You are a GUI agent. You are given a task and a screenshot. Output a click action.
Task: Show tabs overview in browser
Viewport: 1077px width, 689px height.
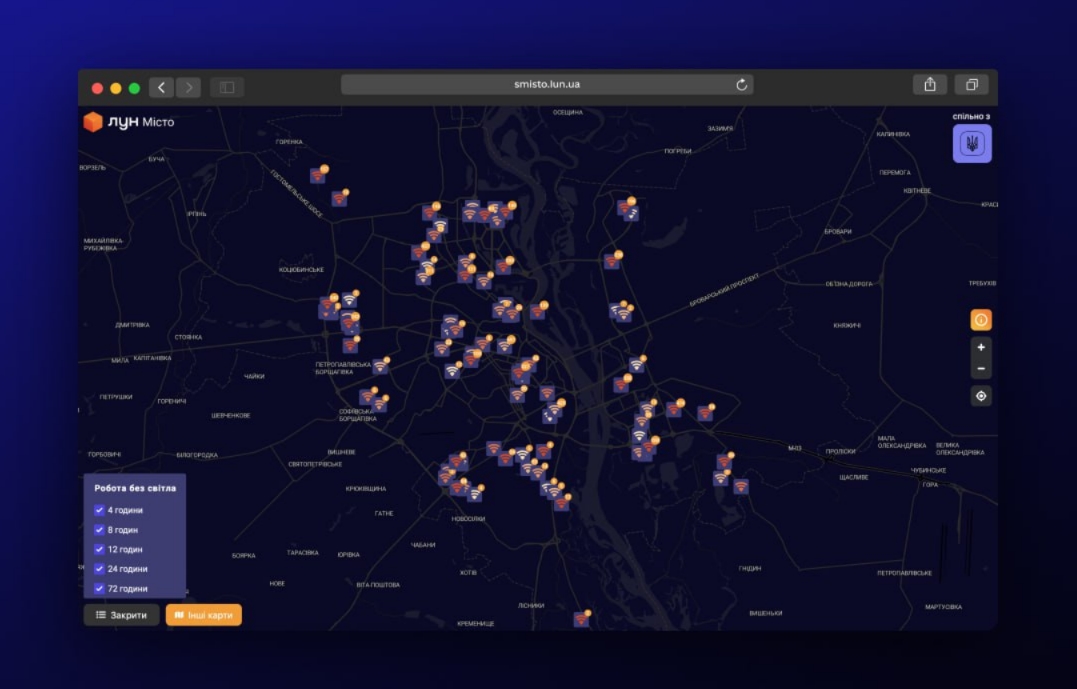pos(970,85)
